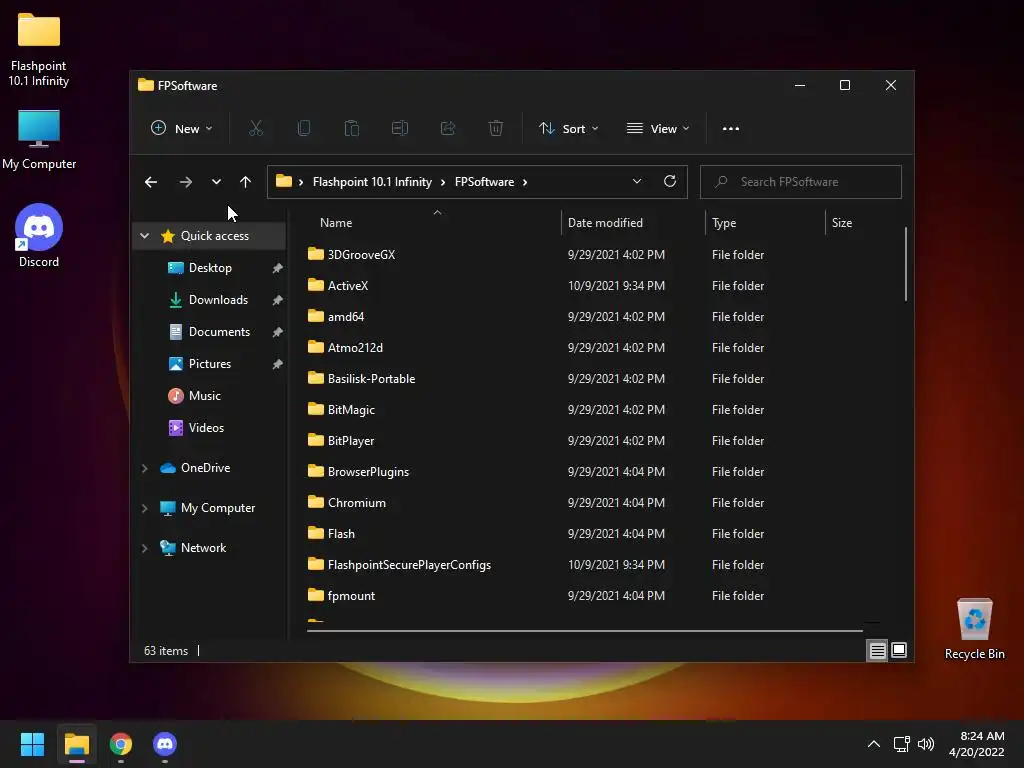Refresh the FPSoftware folder view
Viewport: 1024px width, 768px height.
(669, 182)
